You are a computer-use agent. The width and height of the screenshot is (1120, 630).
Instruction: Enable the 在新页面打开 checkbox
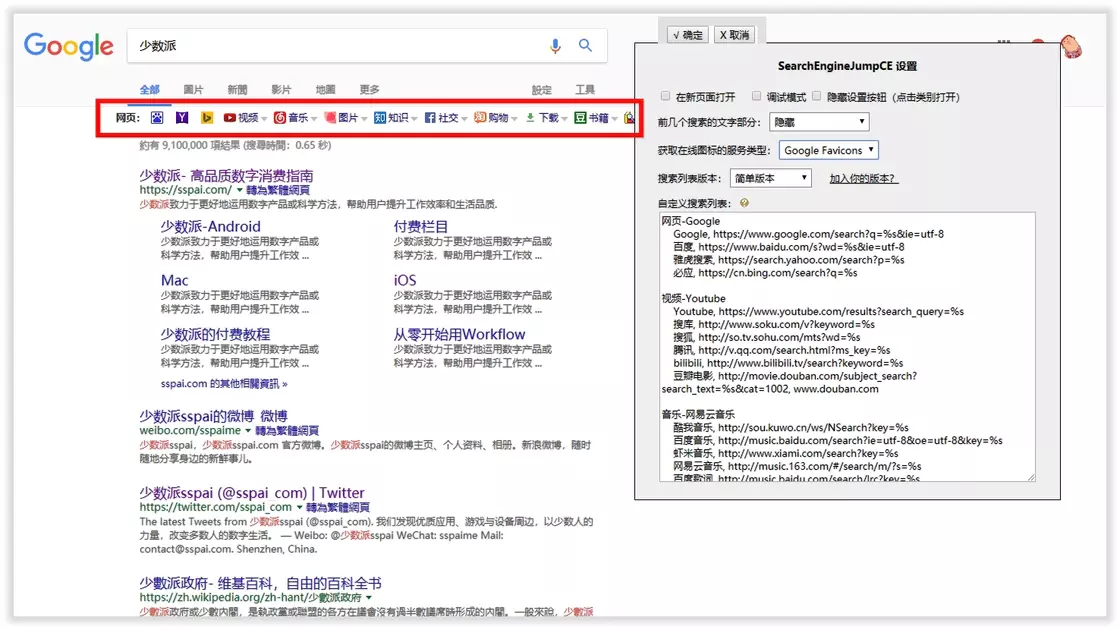click(666, 97)
